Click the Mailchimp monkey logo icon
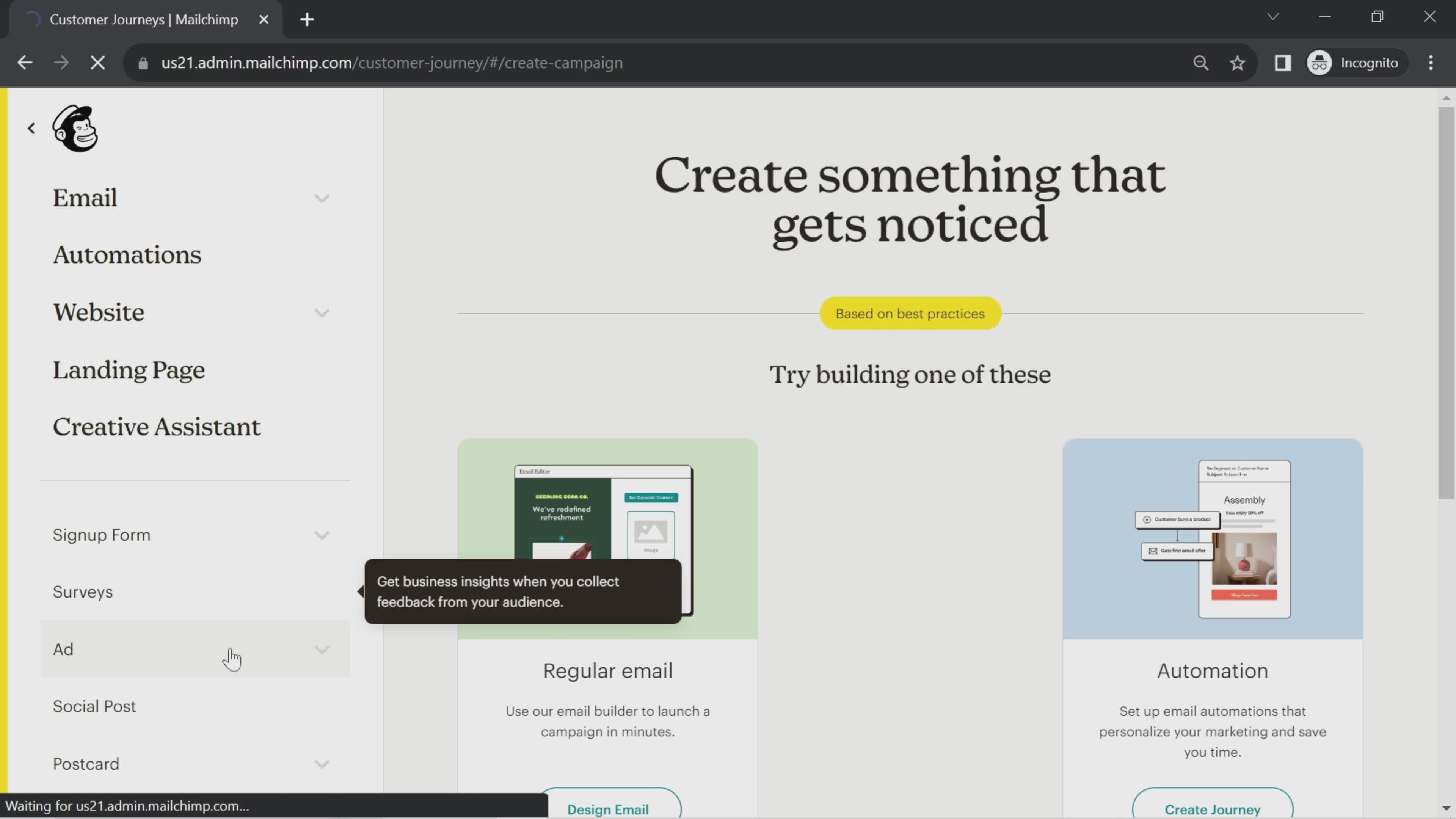Image resolution: width=1456 pixels, height=819 pixels. (x=76, y=129)
